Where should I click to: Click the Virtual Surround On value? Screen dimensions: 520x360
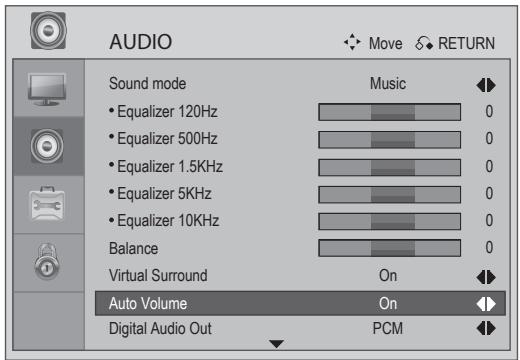tap(388, 276)
